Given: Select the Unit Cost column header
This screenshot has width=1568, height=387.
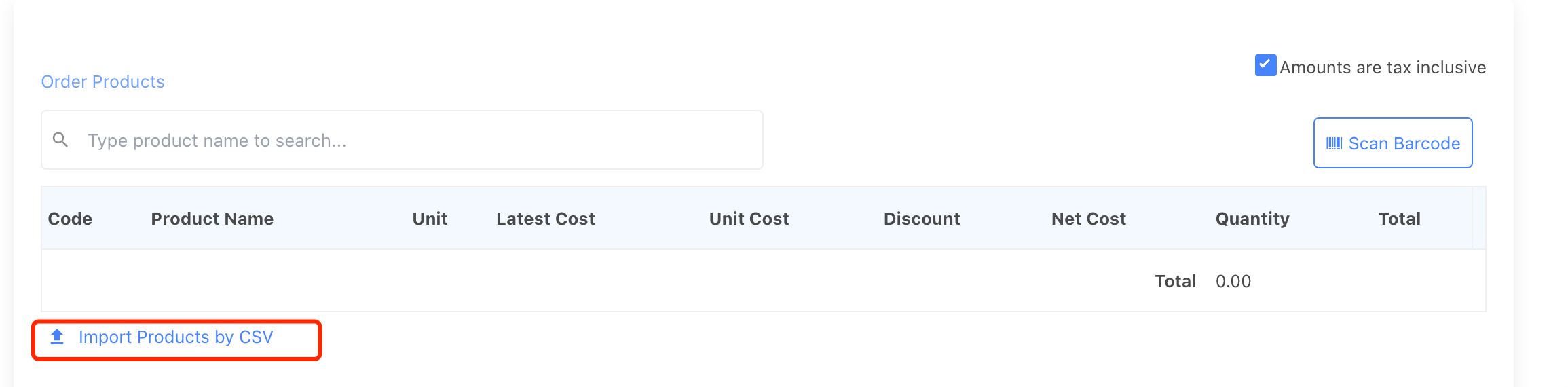Looking at the screenshot, I should point(749,219).
